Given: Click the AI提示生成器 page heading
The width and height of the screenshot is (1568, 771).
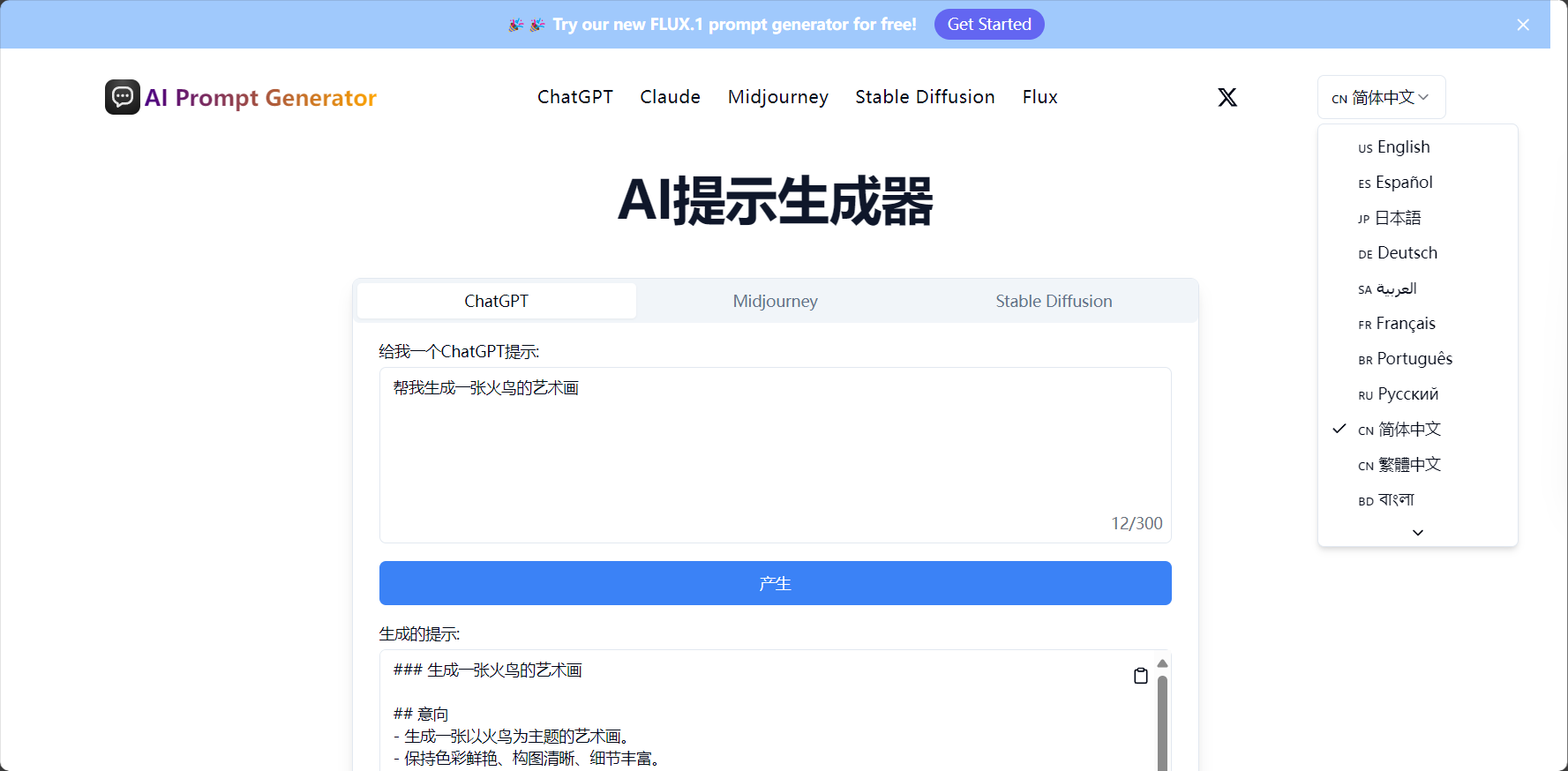Looking at the screenshot, I should coord(776,200).
